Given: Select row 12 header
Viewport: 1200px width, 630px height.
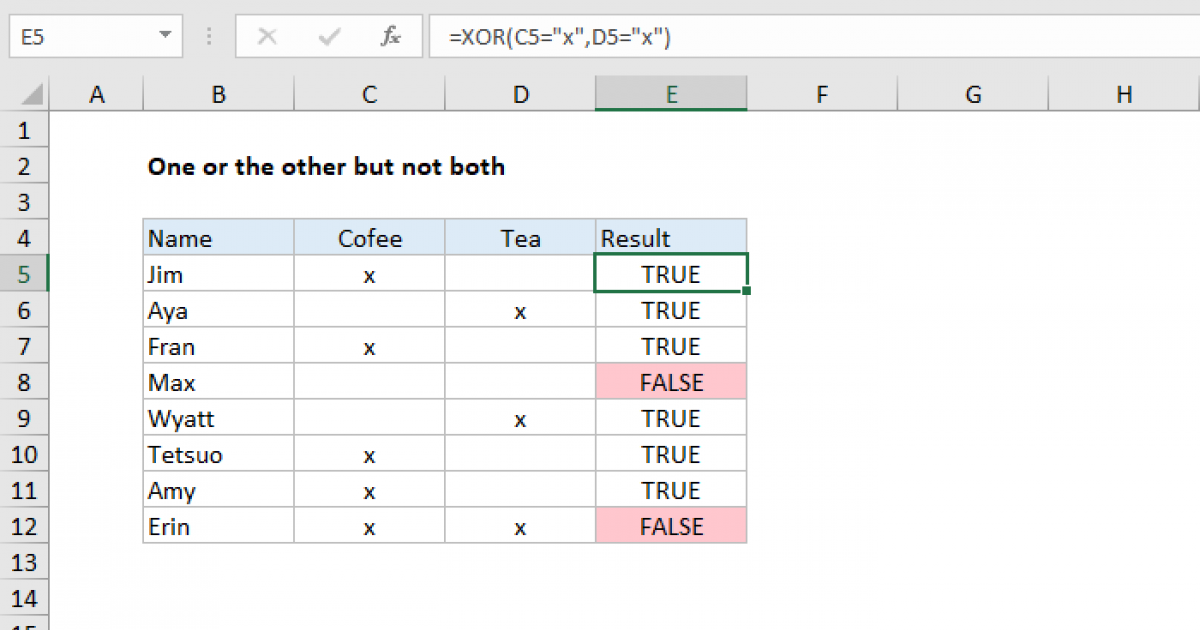Looking at the screenshot, I should (x=25, y=527).
